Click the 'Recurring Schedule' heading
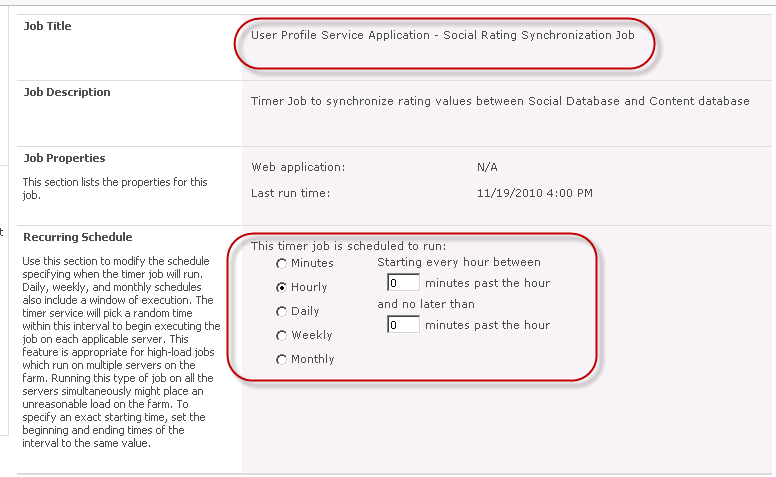The image size is (776, 477). [x=78, y=237]
